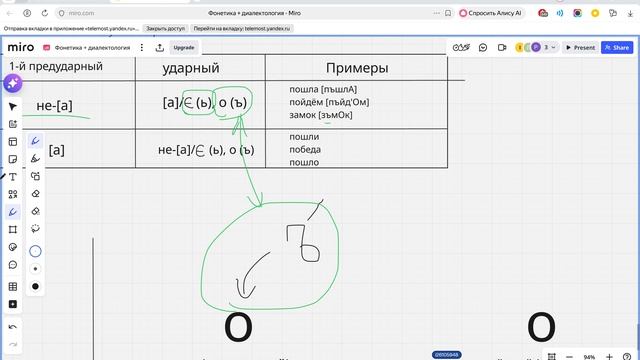The height and width of the screenshot is (360, 640).
Task: Select the Text tool
Action: tap(13, 177)
